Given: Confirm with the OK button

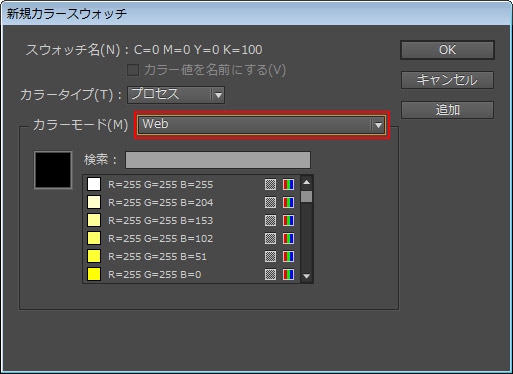Looking at the screenshot, I should click(x=447, y=50).
